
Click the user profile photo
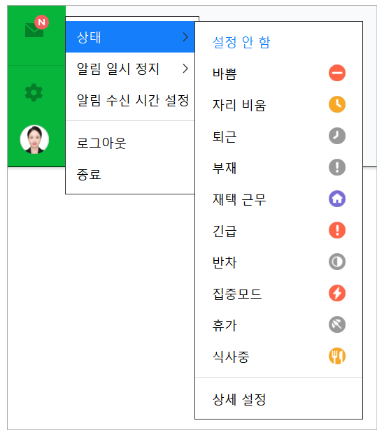[34, 139]
